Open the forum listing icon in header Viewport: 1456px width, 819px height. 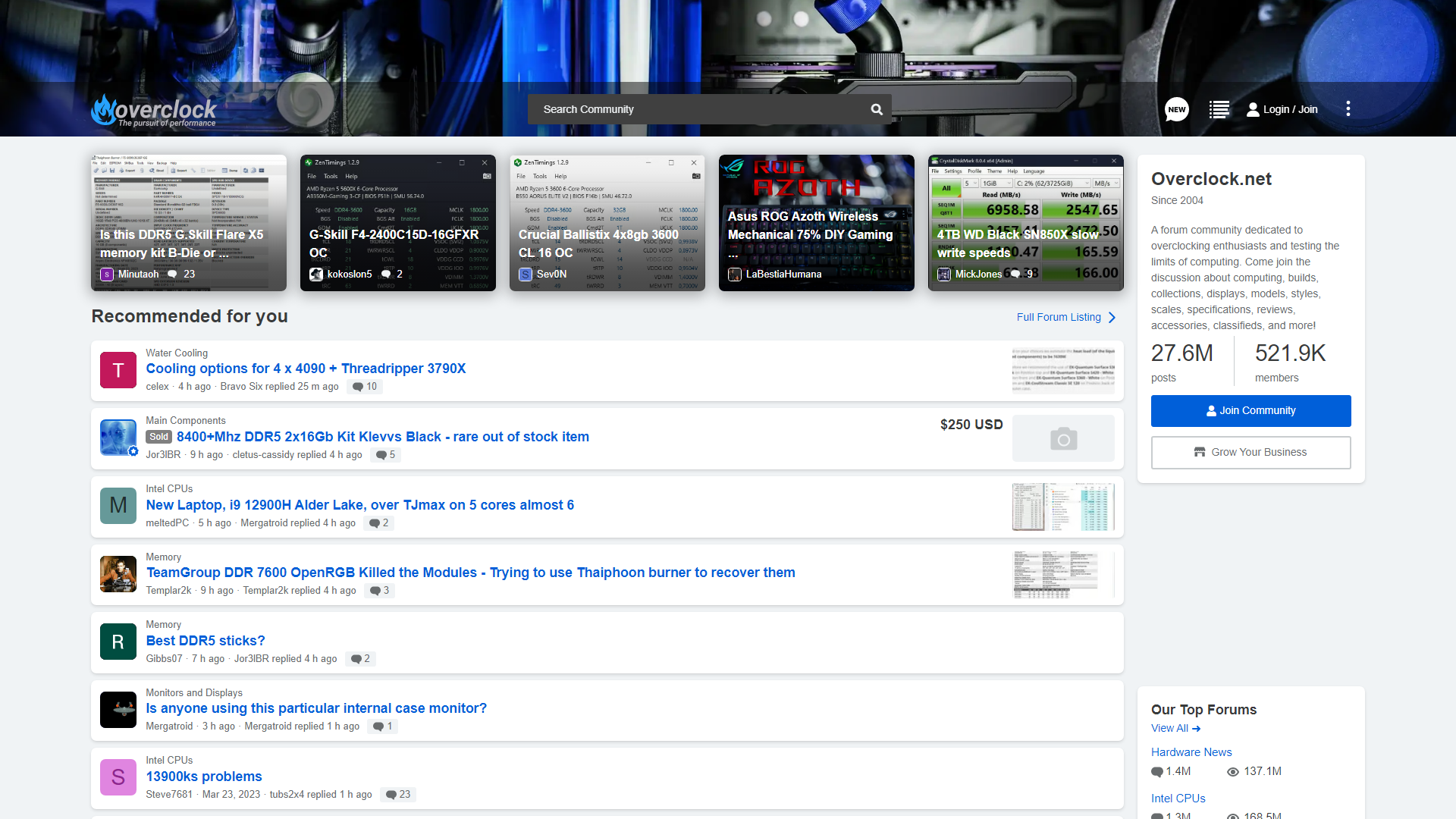pos(1219,109)
